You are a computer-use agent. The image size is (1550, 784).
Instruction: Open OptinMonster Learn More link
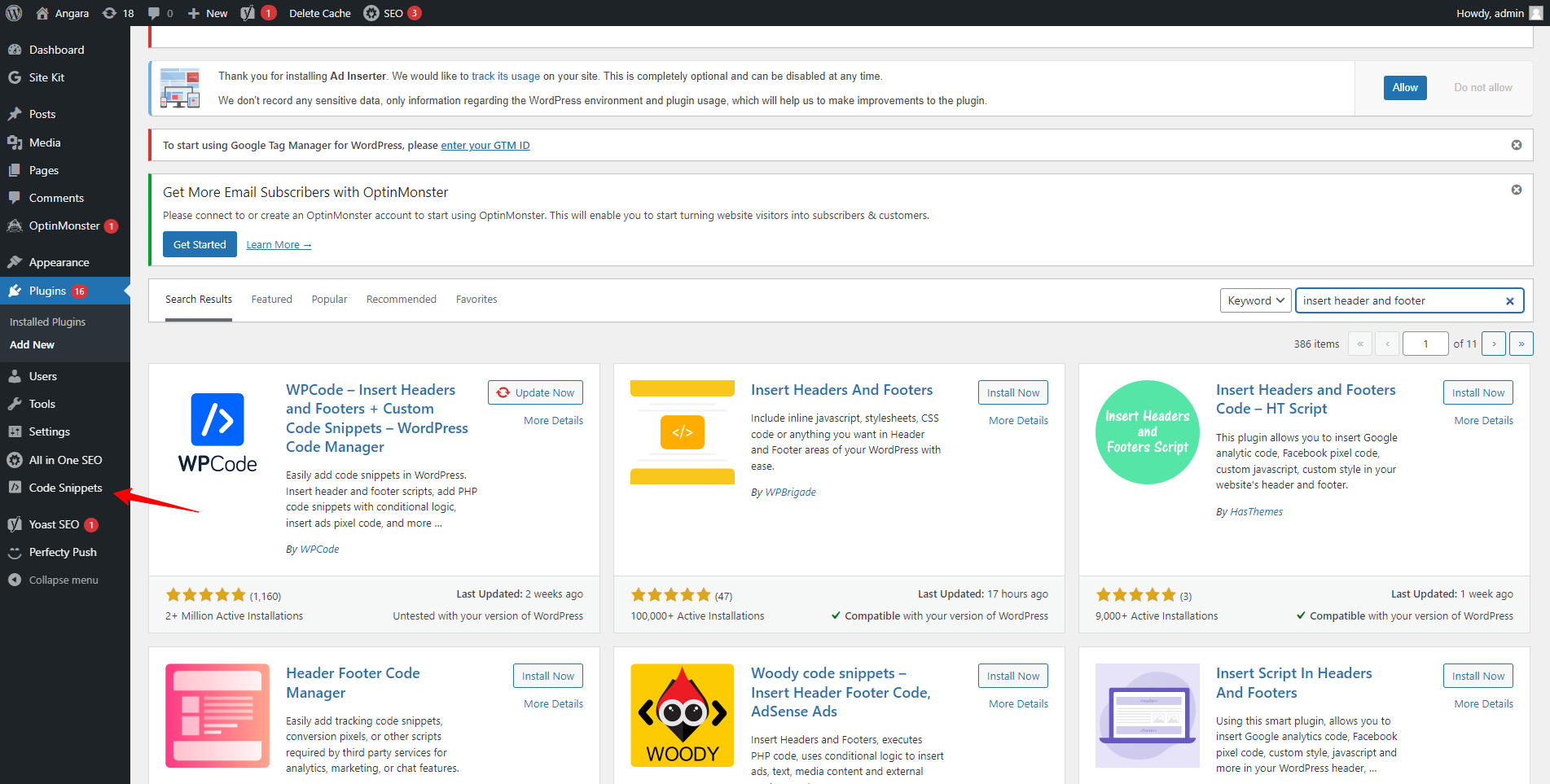pos(279,245)
